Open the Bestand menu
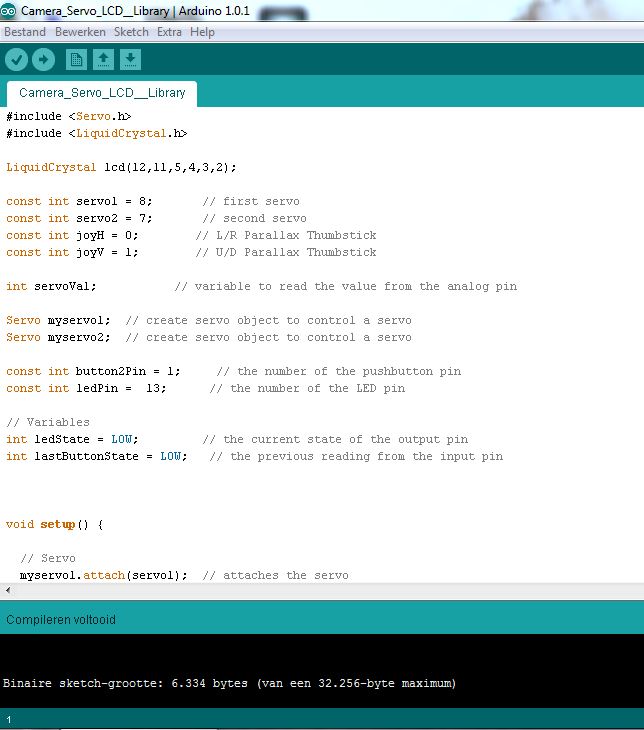The height and width of the screenshot is (730, 644). [25, 32]
